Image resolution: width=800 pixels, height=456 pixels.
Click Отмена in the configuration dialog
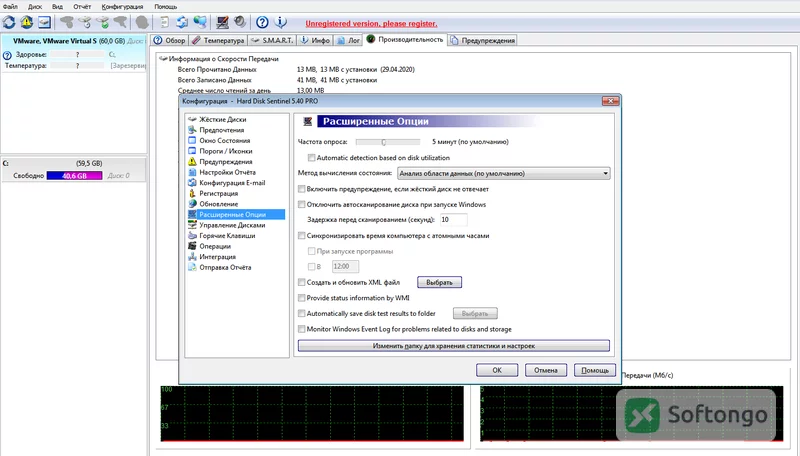pos(546,370)
